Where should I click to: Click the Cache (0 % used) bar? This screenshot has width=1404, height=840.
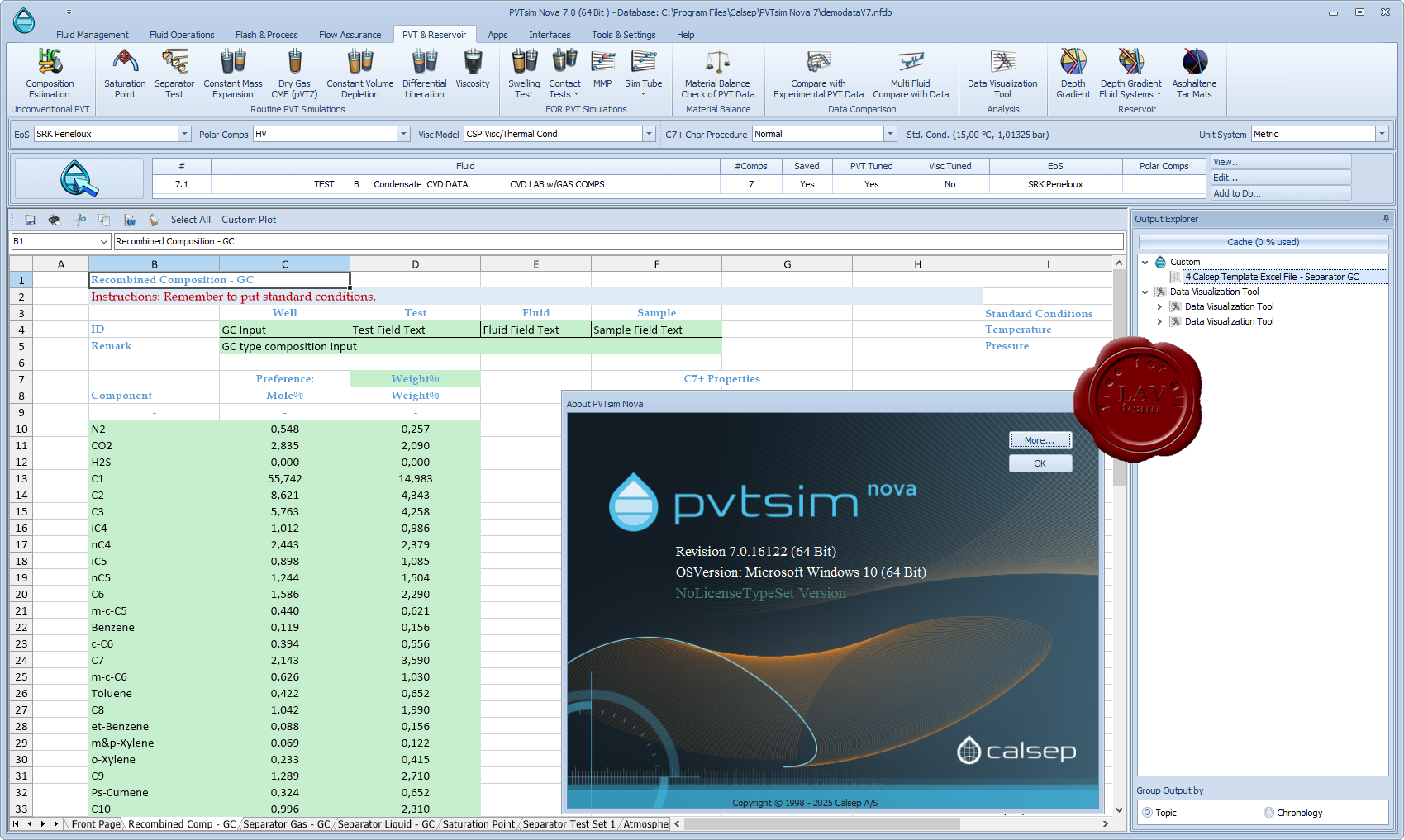[x=1263, y=242]
